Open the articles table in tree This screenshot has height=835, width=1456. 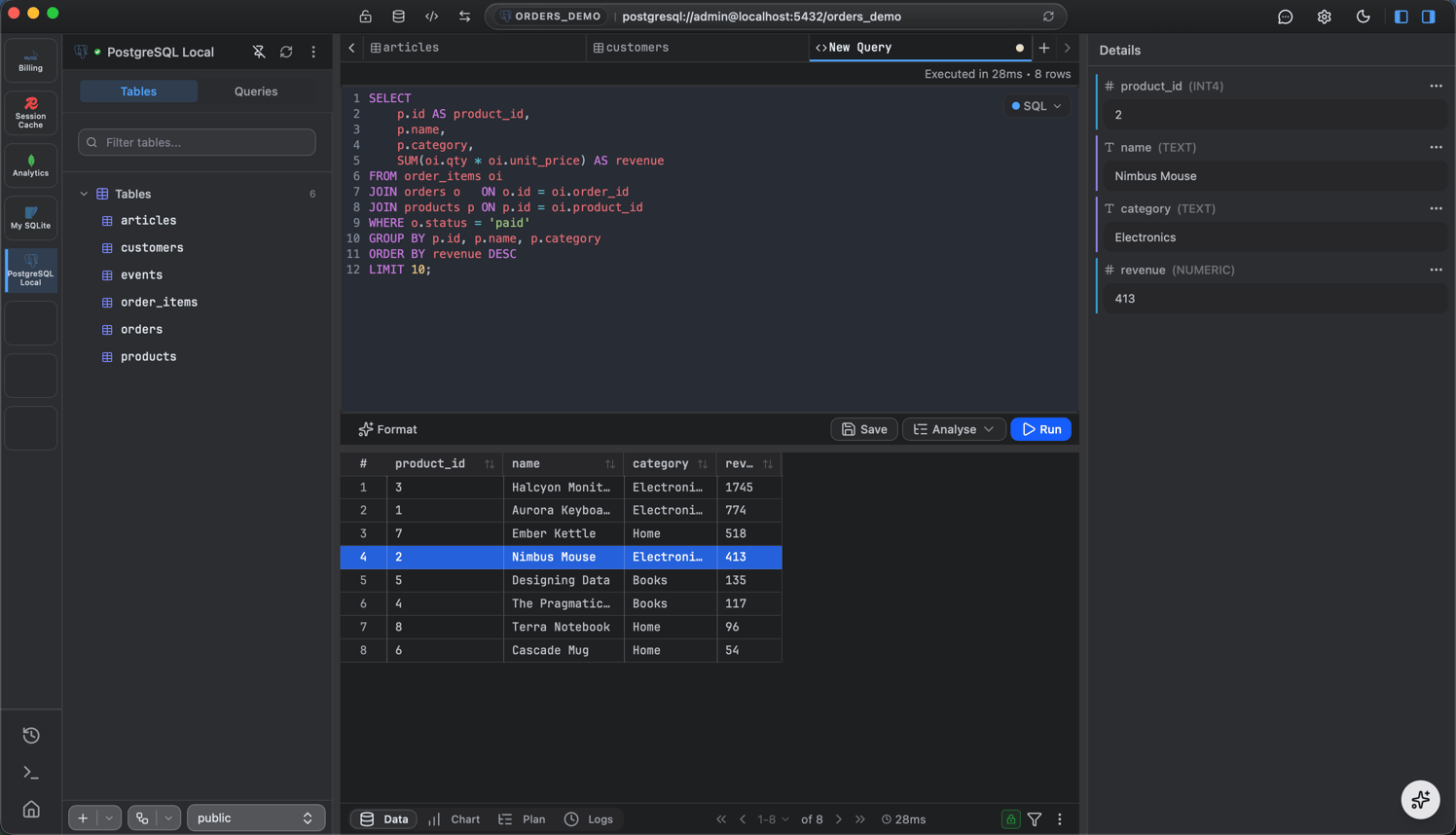click(148, 221)
